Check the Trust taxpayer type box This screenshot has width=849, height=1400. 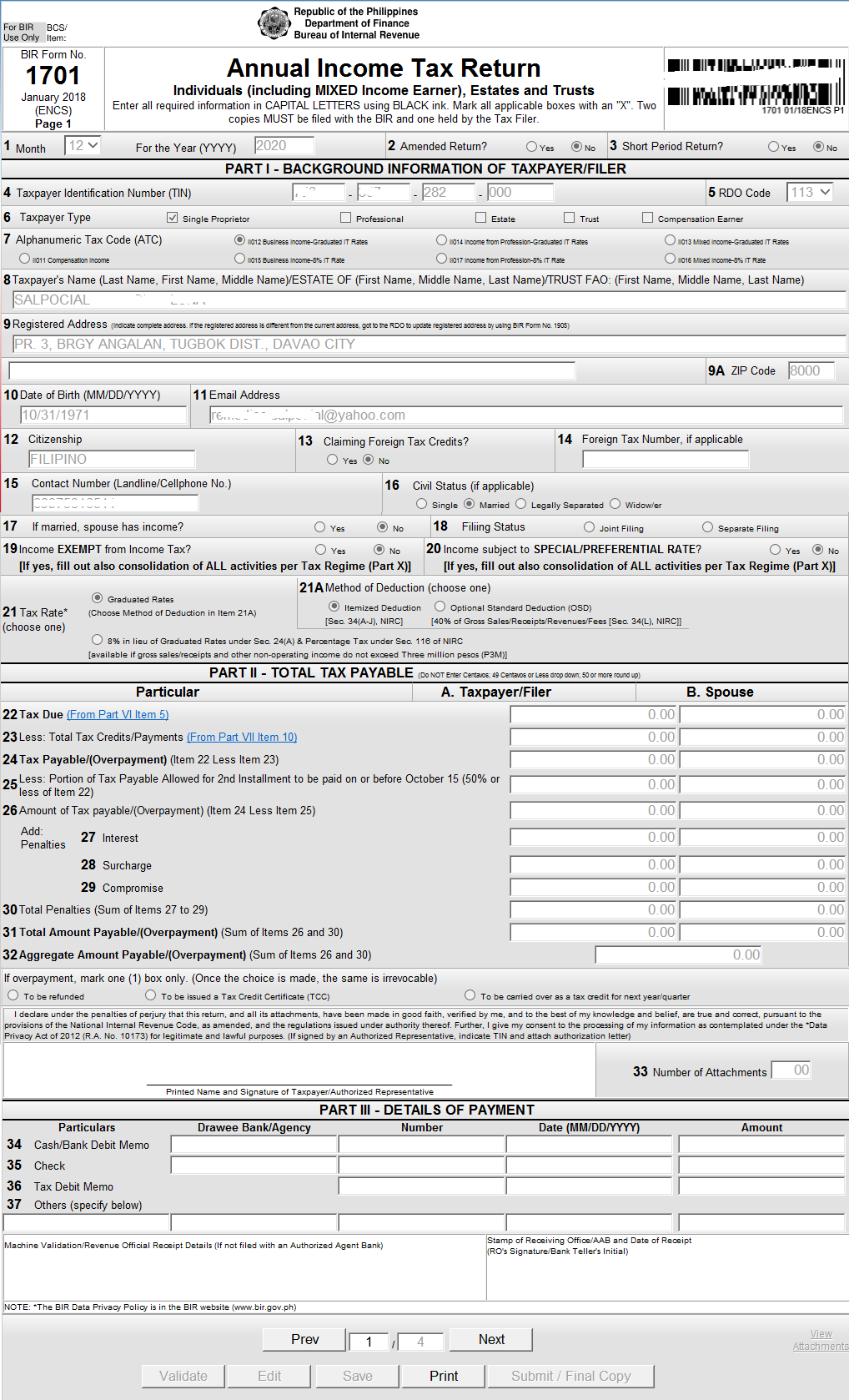[569, 218]
